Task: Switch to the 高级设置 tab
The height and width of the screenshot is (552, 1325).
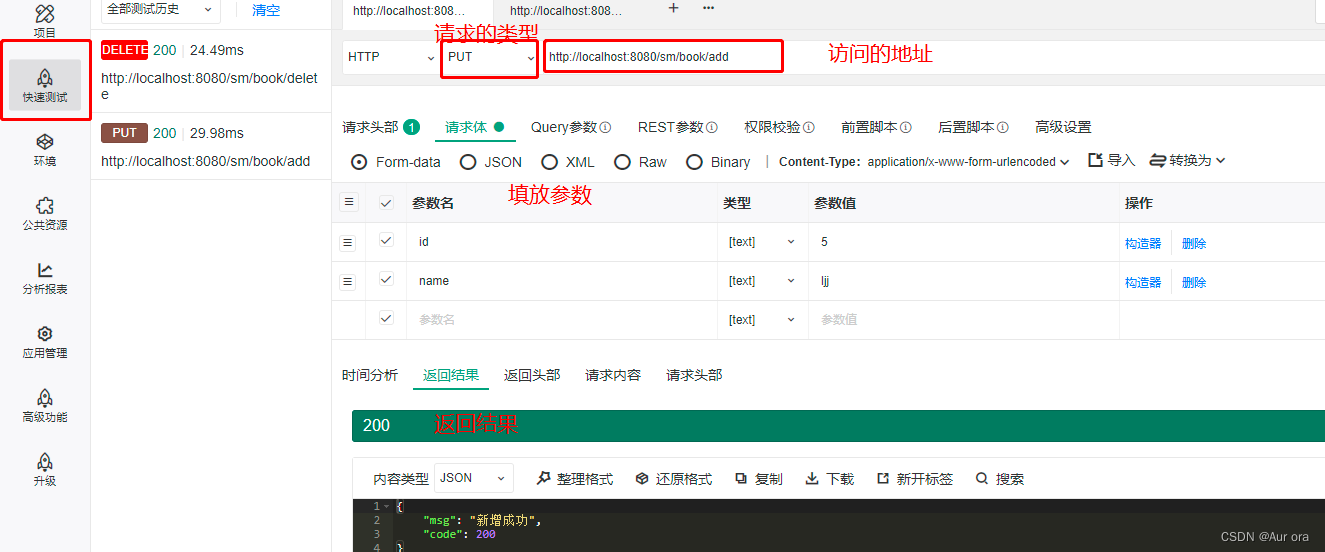Action: [1063, 128]
